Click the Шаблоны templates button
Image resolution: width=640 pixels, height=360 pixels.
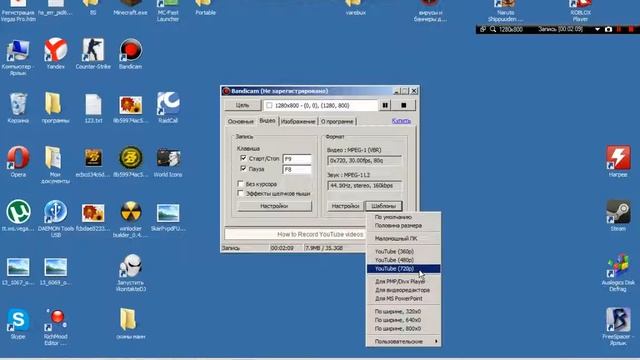click(384, 206)
